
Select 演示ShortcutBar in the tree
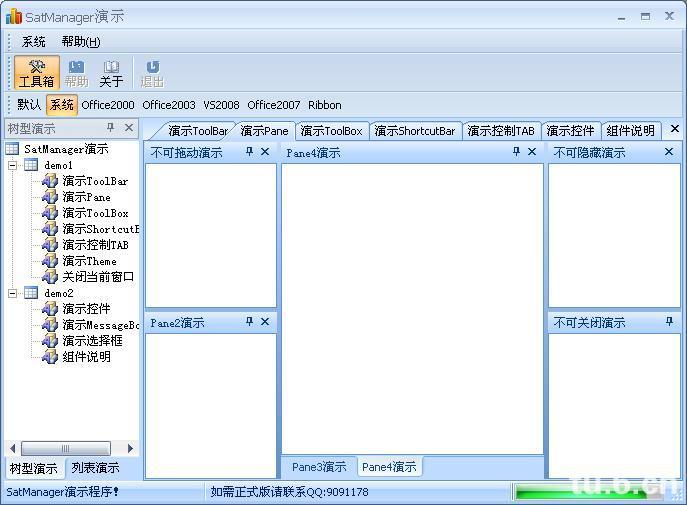[100, 229]
